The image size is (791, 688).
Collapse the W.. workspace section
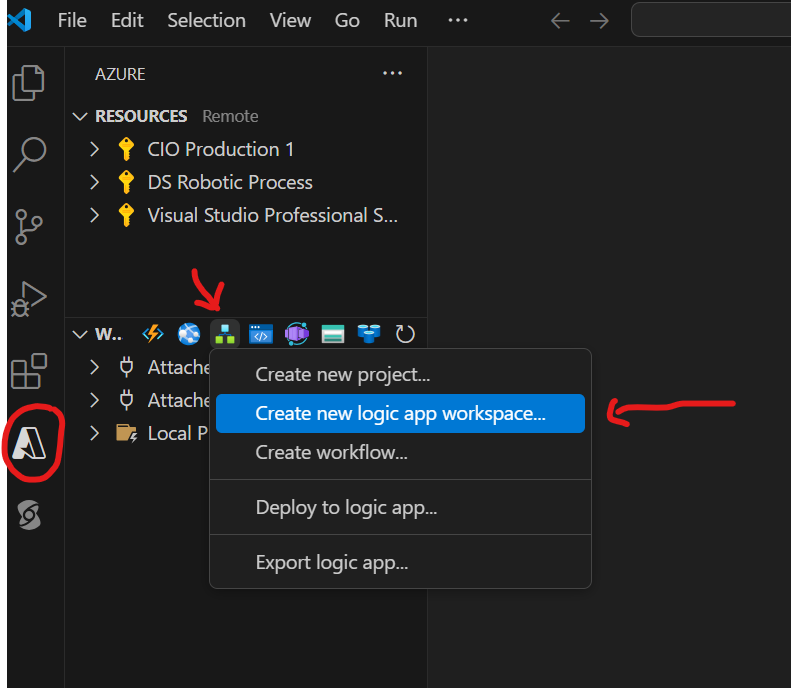(80, 334)
